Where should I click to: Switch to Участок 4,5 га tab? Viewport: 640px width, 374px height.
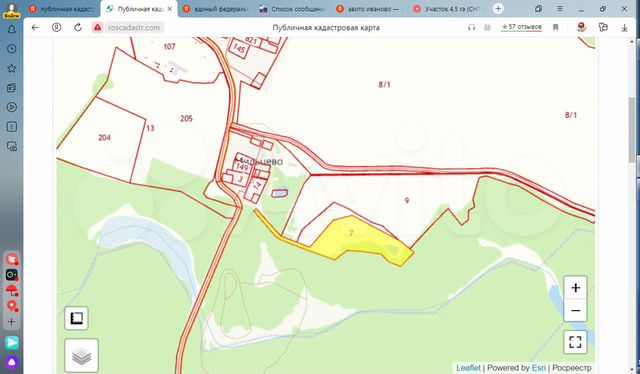[446, 9]
